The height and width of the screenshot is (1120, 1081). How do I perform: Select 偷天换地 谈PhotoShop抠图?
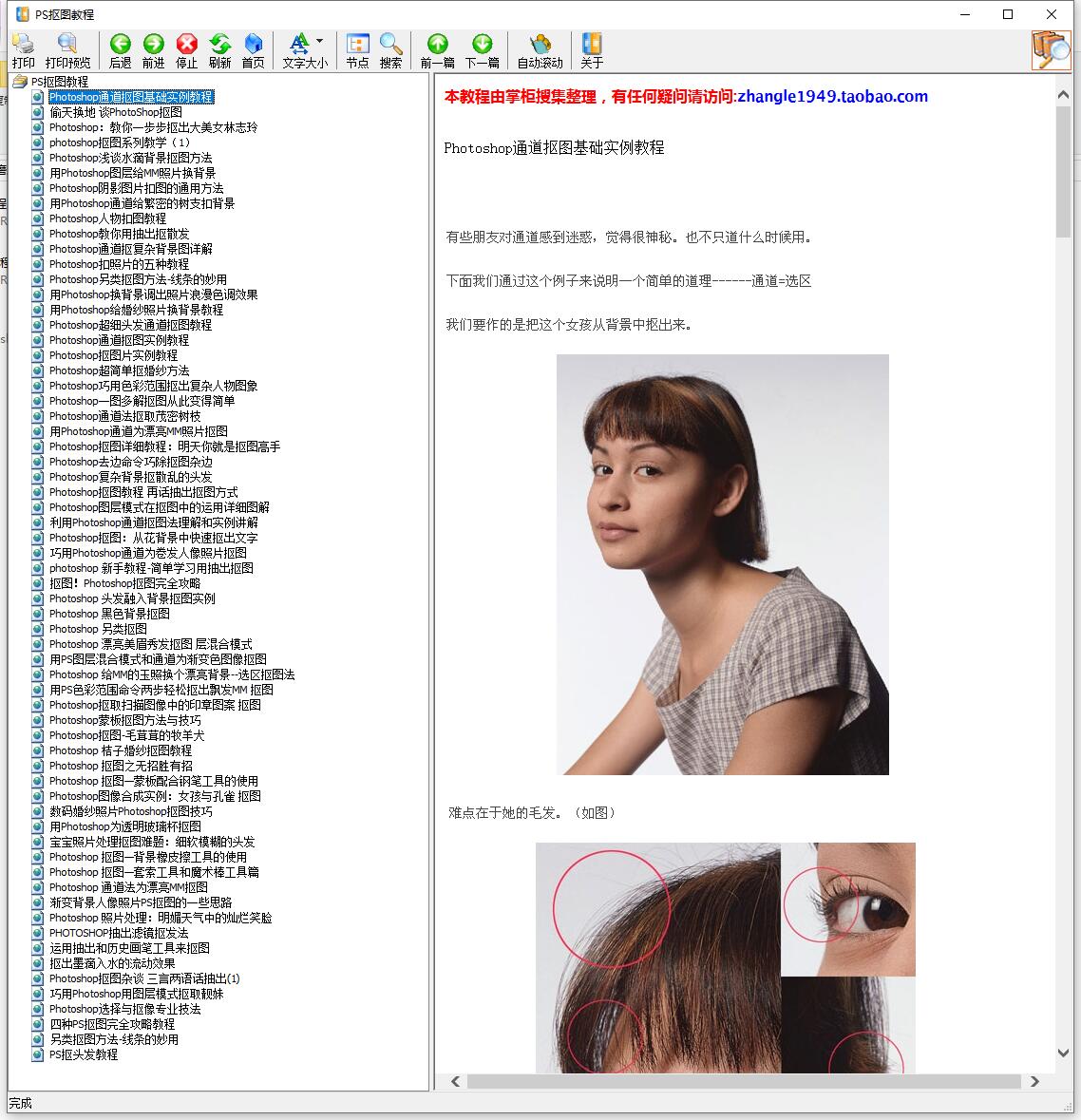click(115, 112)
